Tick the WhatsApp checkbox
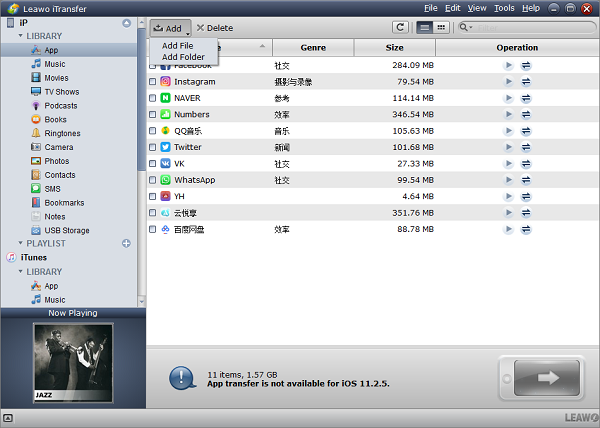The width and height of the screenshot is (600, 428). 152,180
